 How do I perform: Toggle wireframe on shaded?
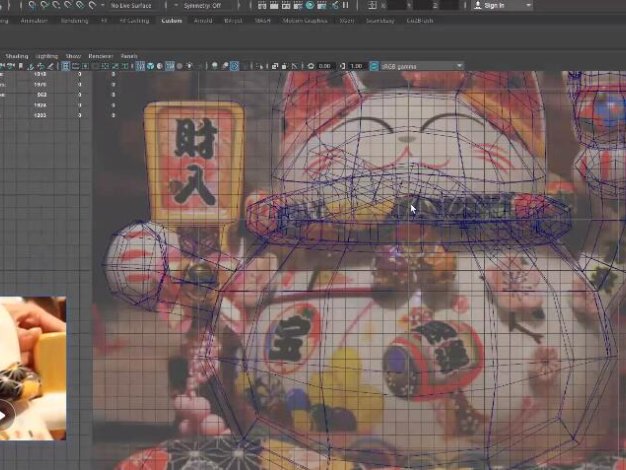point(169,66)
